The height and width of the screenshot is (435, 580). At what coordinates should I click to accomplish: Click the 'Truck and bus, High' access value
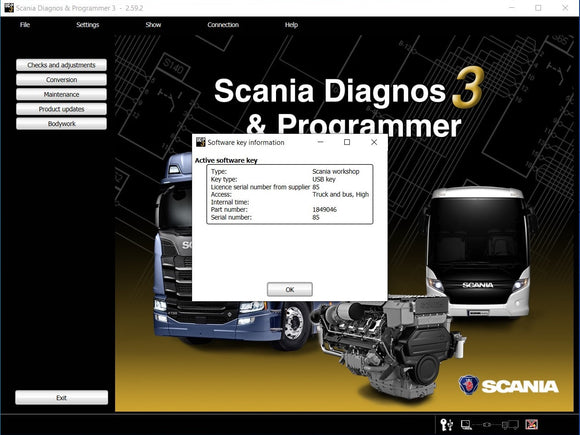(x=341, y=194)
